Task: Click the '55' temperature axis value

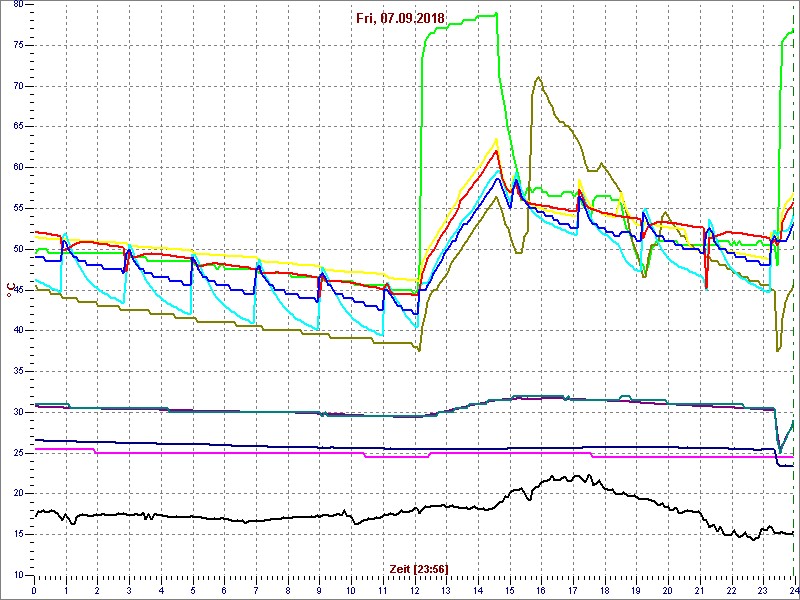Action: point(17,209)
